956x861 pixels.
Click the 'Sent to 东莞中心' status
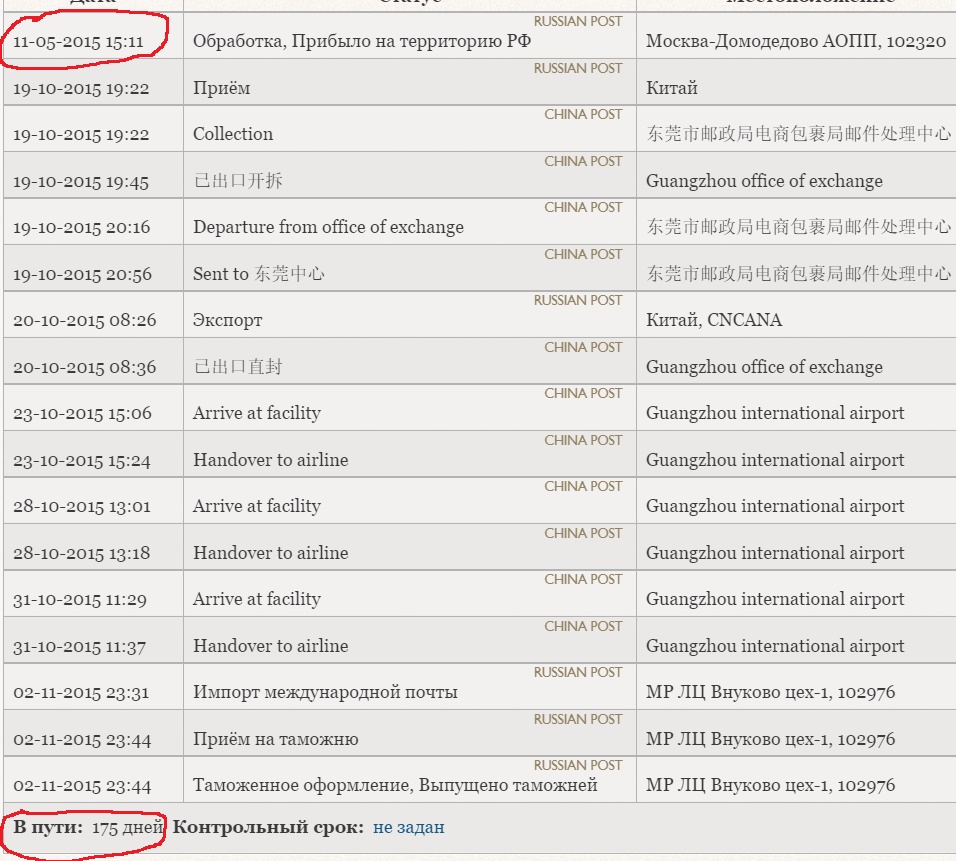point(258,274)
